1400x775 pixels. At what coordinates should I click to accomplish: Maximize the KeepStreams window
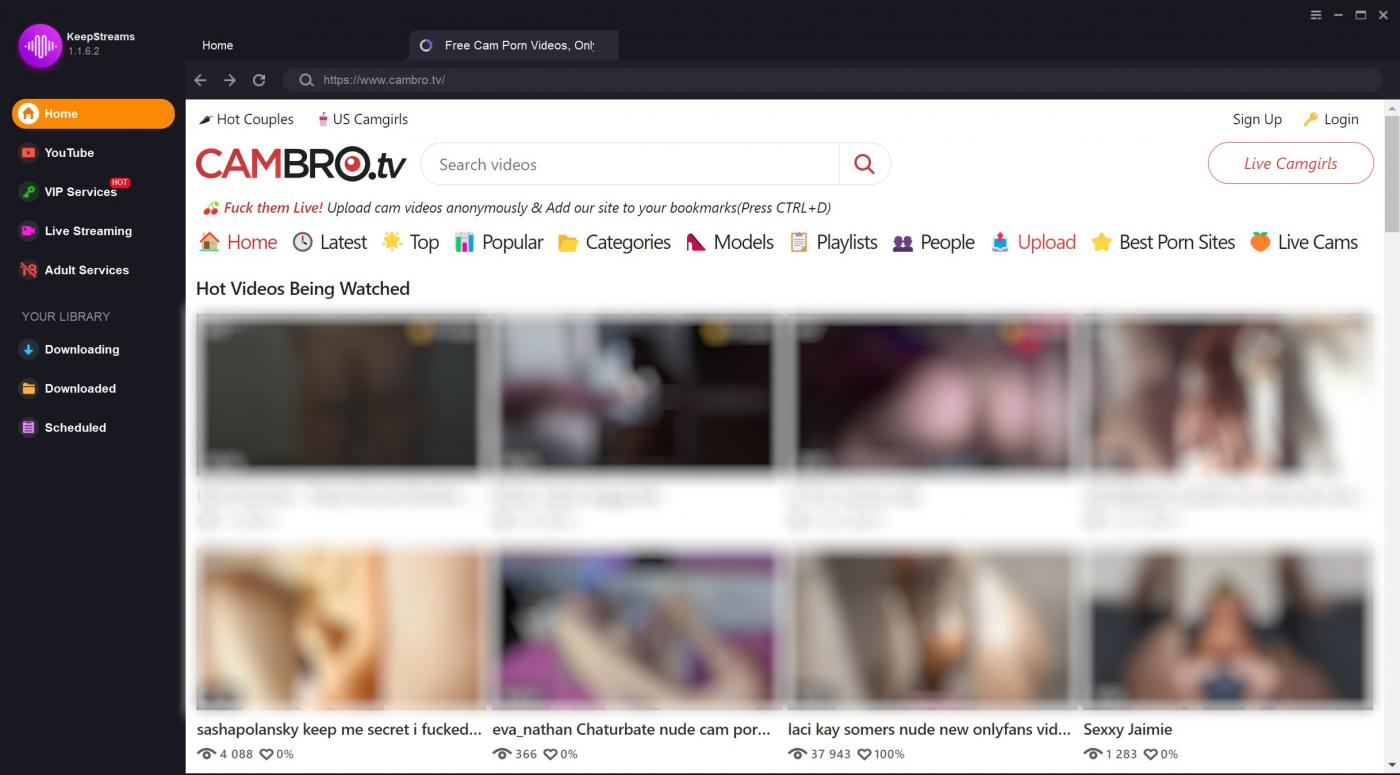(x=1361, y=15)
